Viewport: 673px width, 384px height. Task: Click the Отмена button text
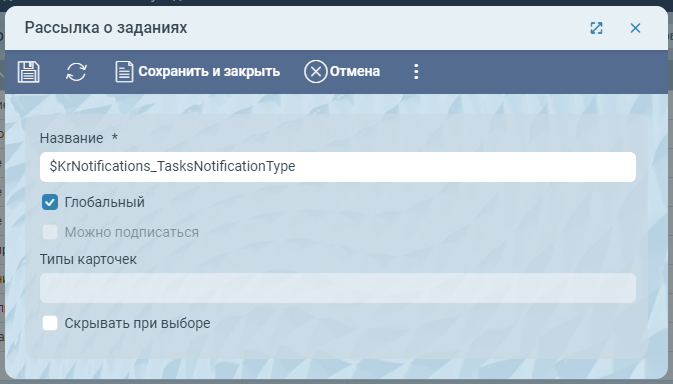355,71
